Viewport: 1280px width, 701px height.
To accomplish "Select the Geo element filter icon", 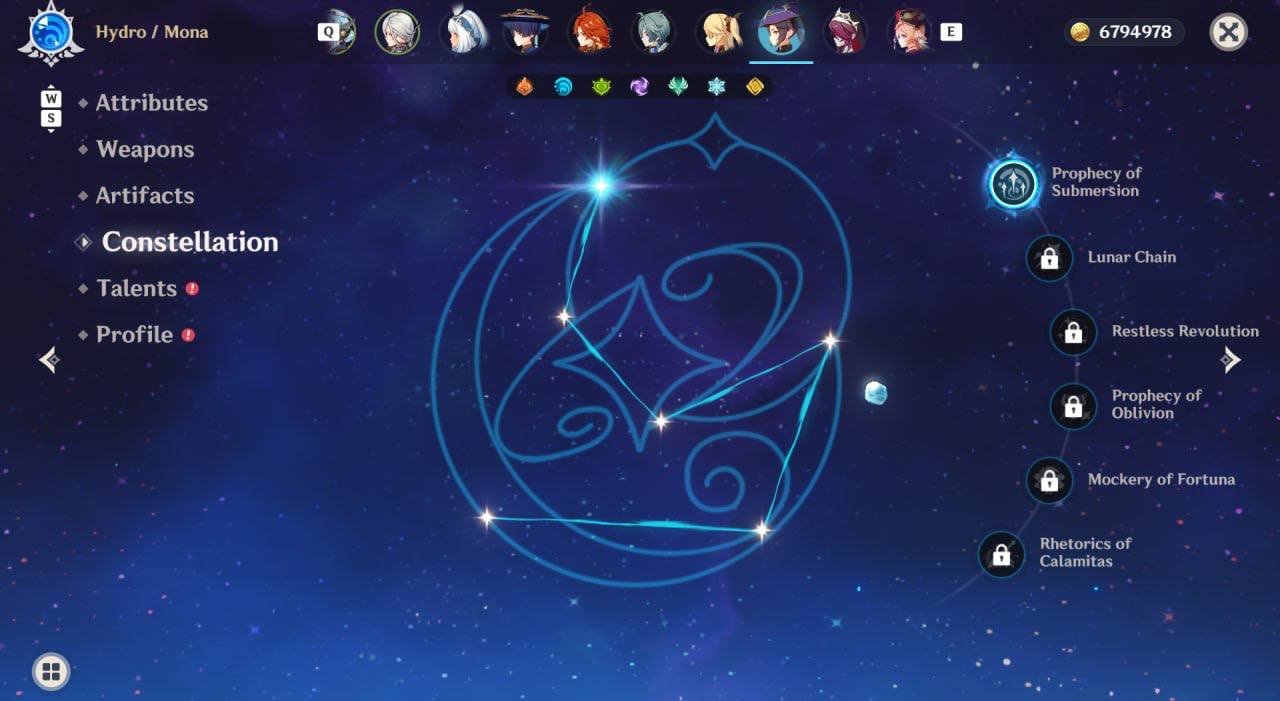I will coord(755,87).
